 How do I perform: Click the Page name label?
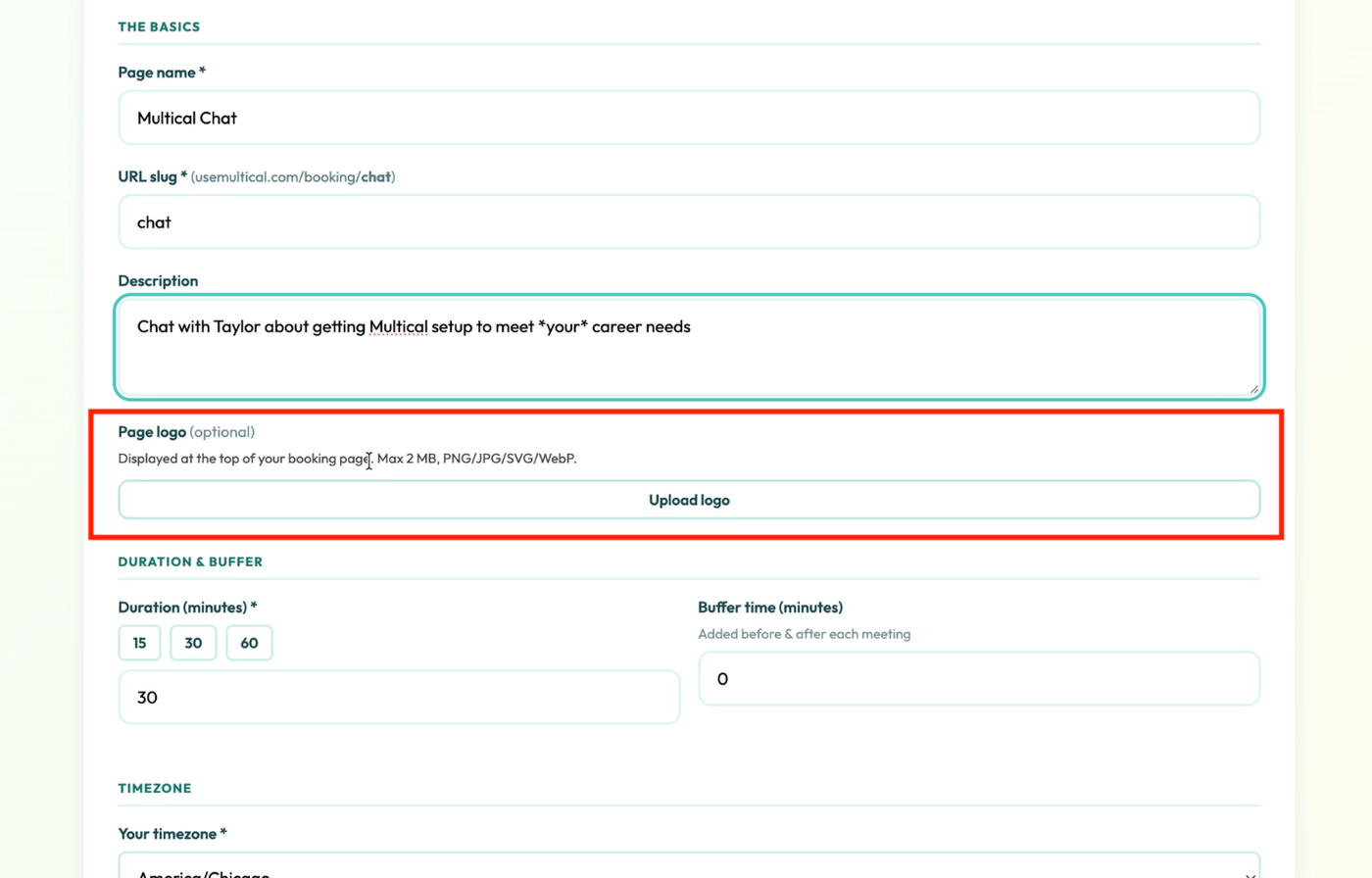tap(161, 73)
